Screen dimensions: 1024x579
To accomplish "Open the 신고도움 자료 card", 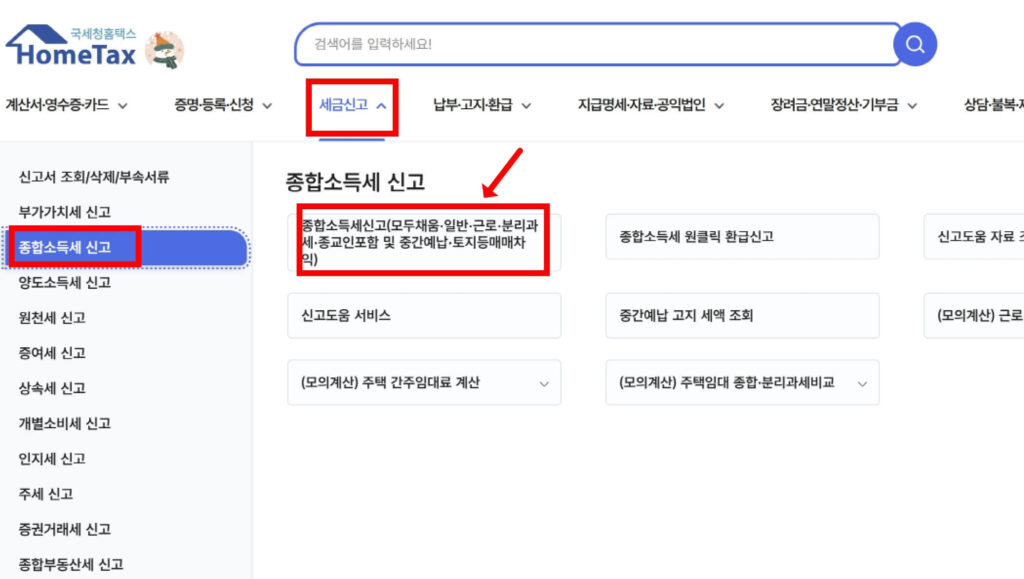I will pyautogui.click(x=974, y=236).
